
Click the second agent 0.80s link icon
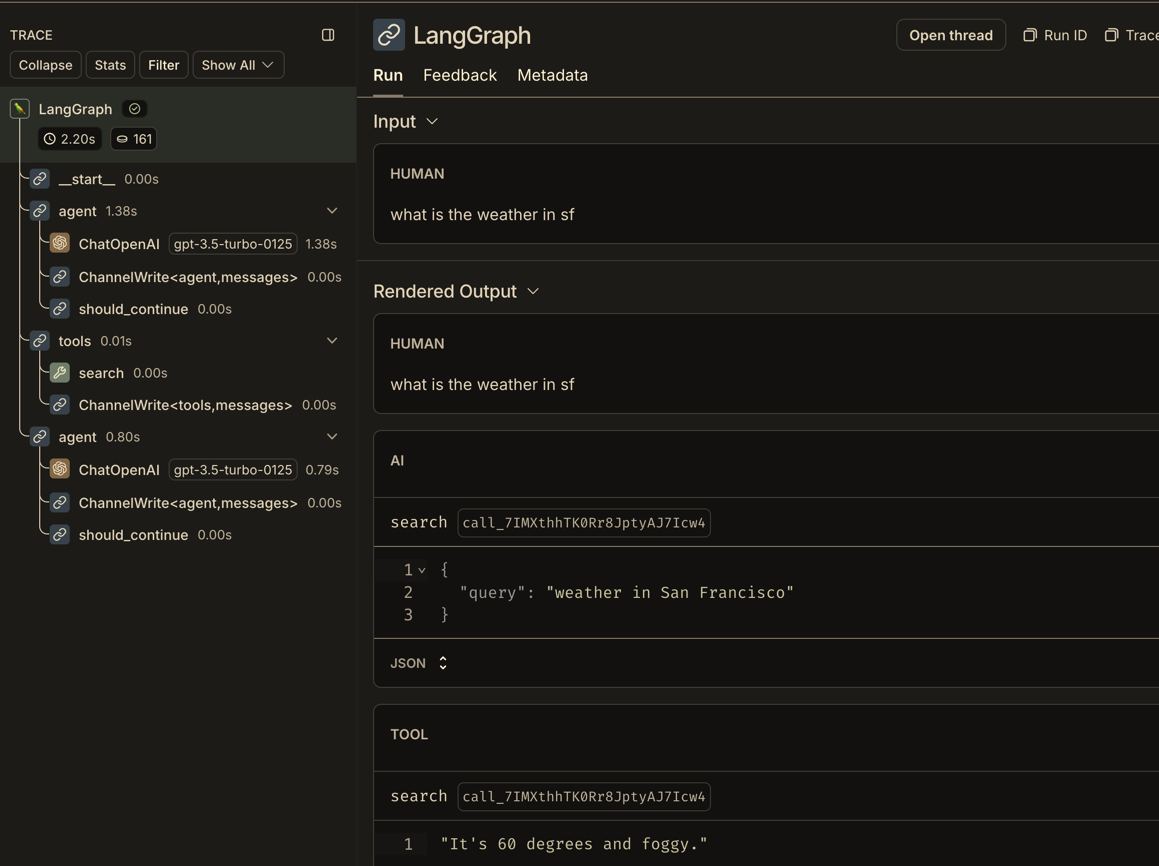click(x=40, y=437)
